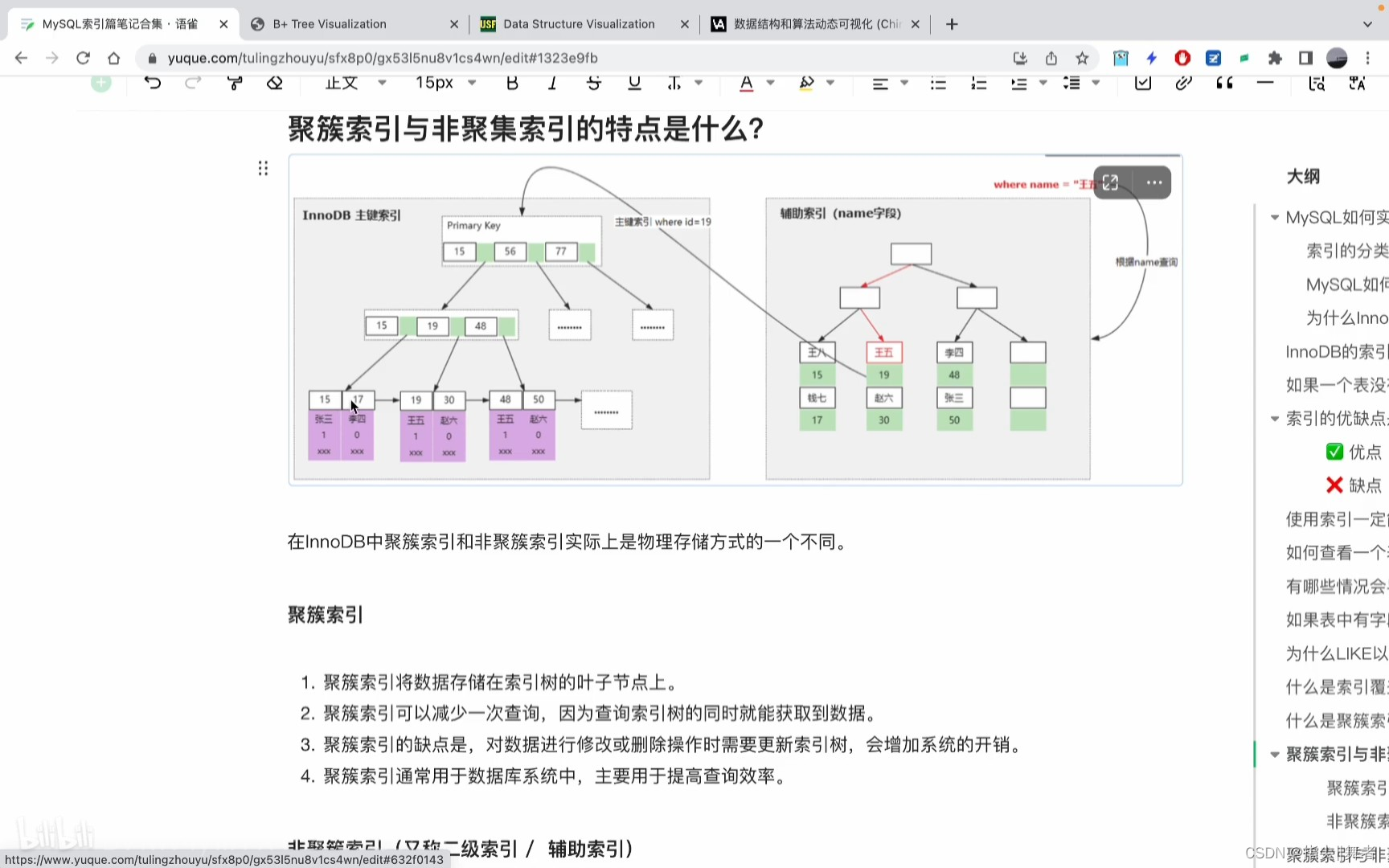This screenshot has height=868, width=1389.
Task: Open the image more options menu
Action: coord(1154,182)
